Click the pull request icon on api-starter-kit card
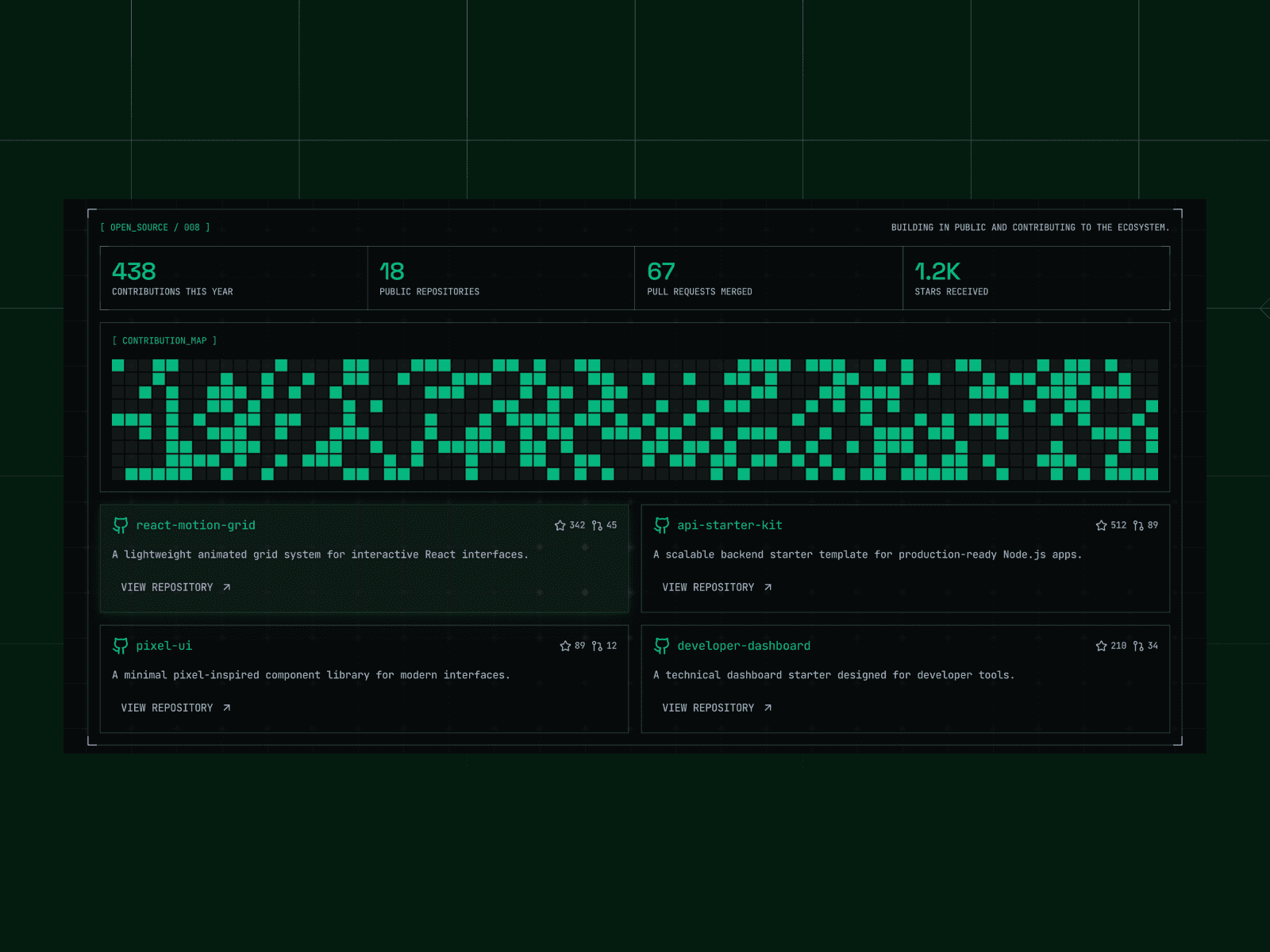This screenshot has width=1270, height=952. tap(1138, 525)
